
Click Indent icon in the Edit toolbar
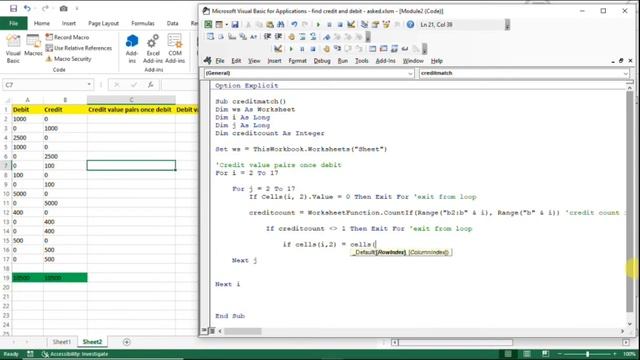point(267,37)
